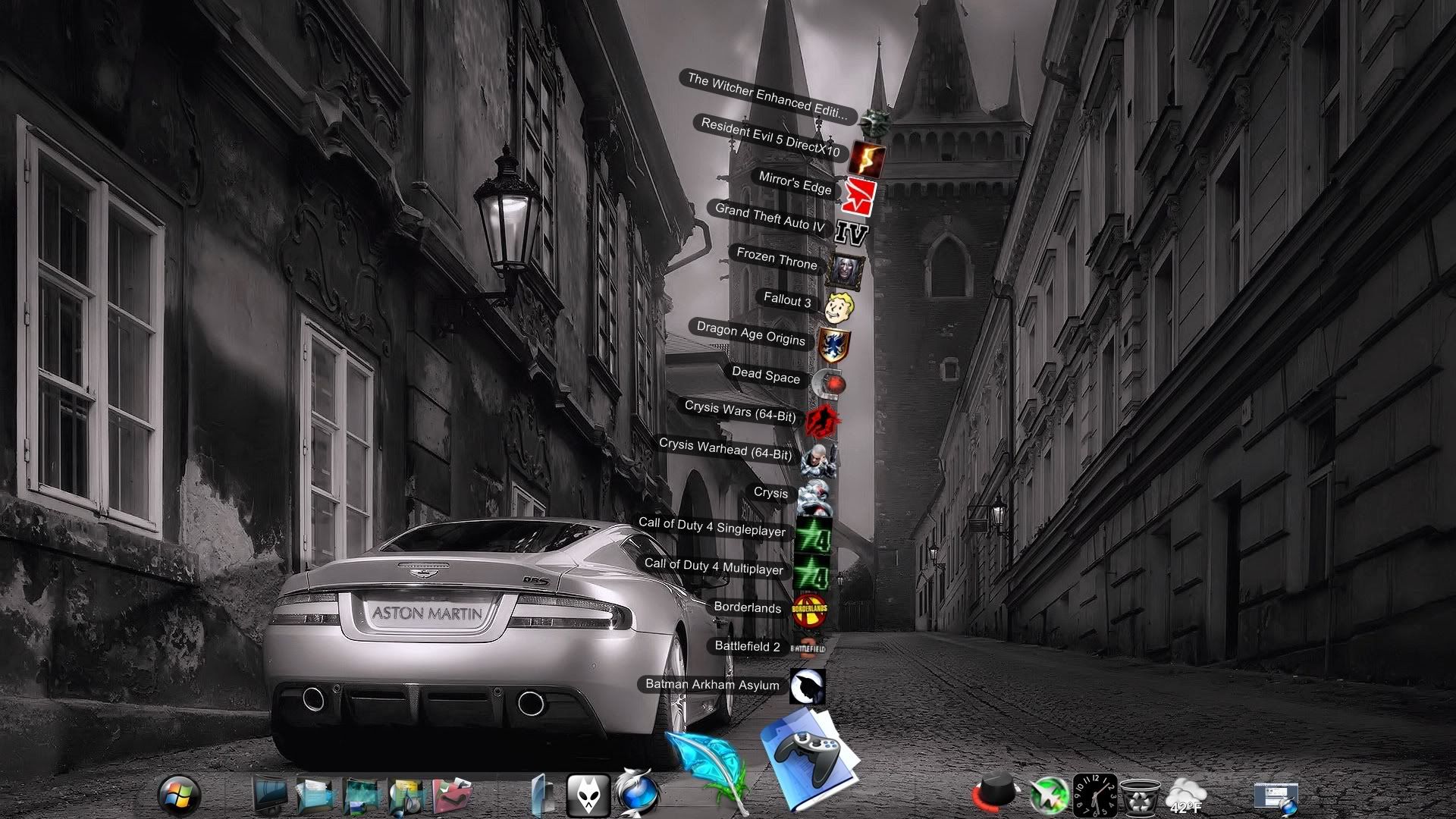The width and height of the screenshot is (1456, 819).
Task: Launch Crysis Wars (64-Bit) icon
Action: pyautogui.click(x=822, y=422)
